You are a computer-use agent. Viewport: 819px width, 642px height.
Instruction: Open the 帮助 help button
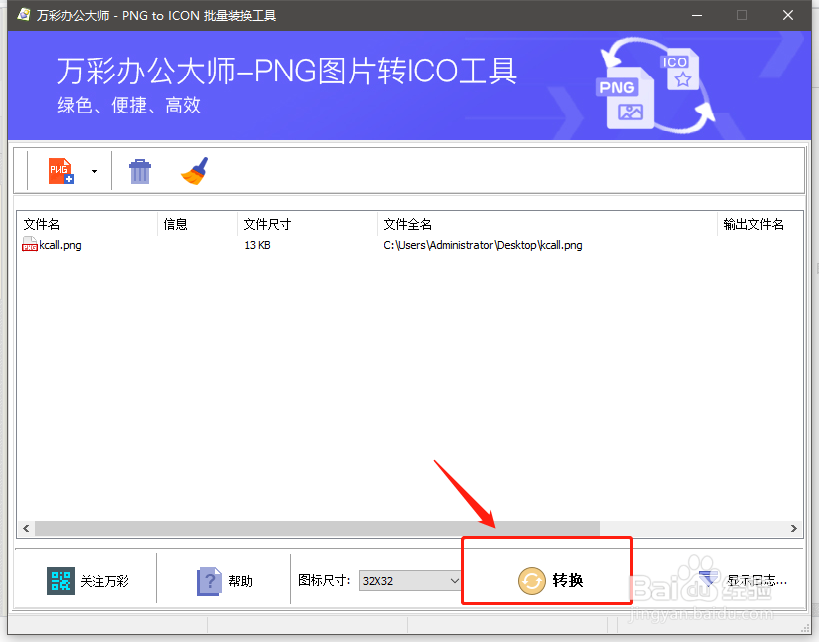[225, 580]
